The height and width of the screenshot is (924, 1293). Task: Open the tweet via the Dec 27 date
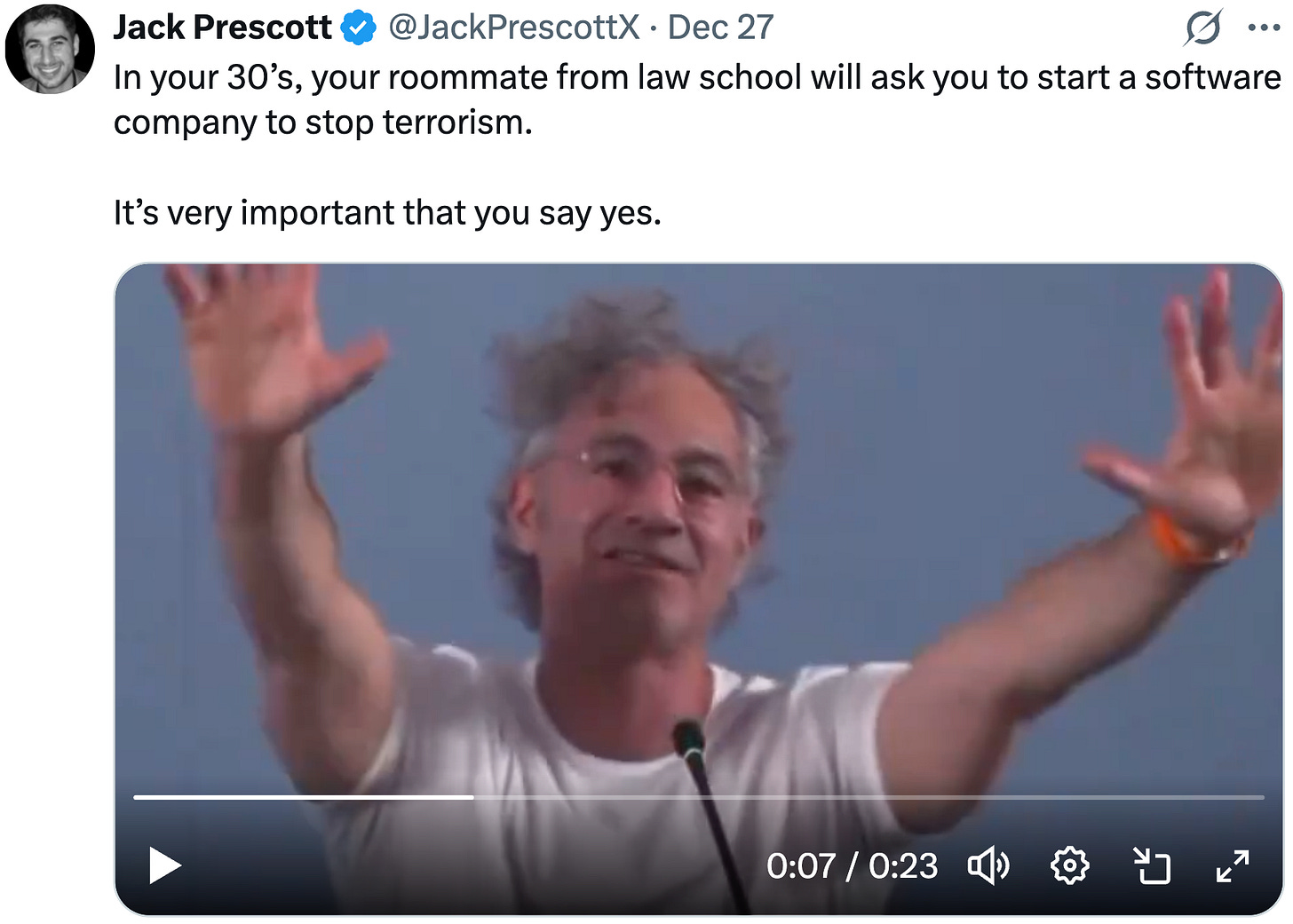[x=720, y=28]
